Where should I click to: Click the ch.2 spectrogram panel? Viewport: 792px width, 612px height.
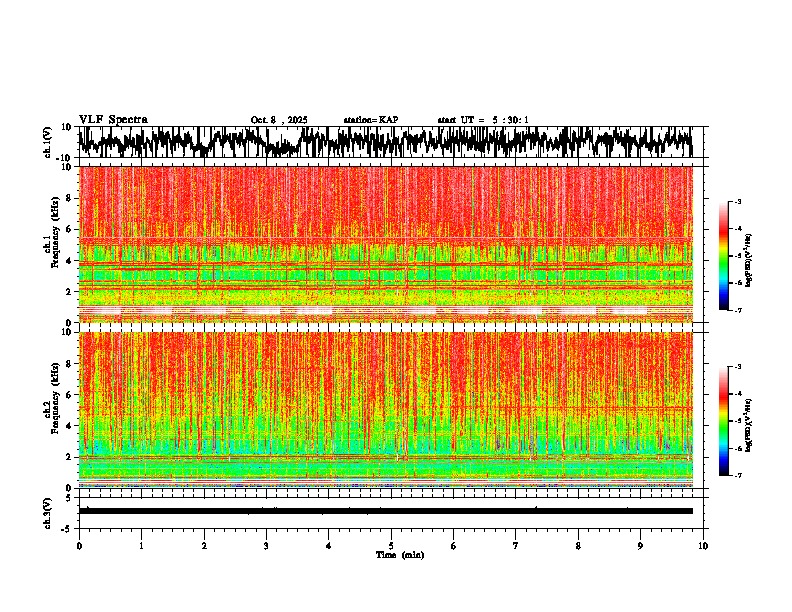(x=385, y=410)
